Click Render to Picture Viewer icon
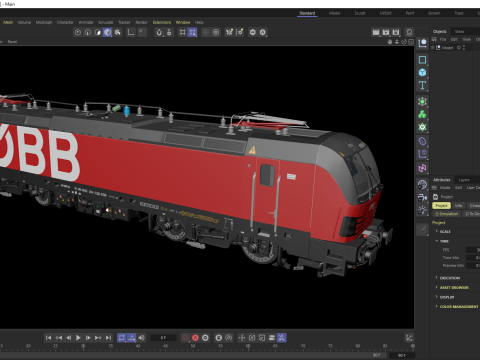Screen dimensions: 480x360 pyautogui.click(x=386, y=32)
